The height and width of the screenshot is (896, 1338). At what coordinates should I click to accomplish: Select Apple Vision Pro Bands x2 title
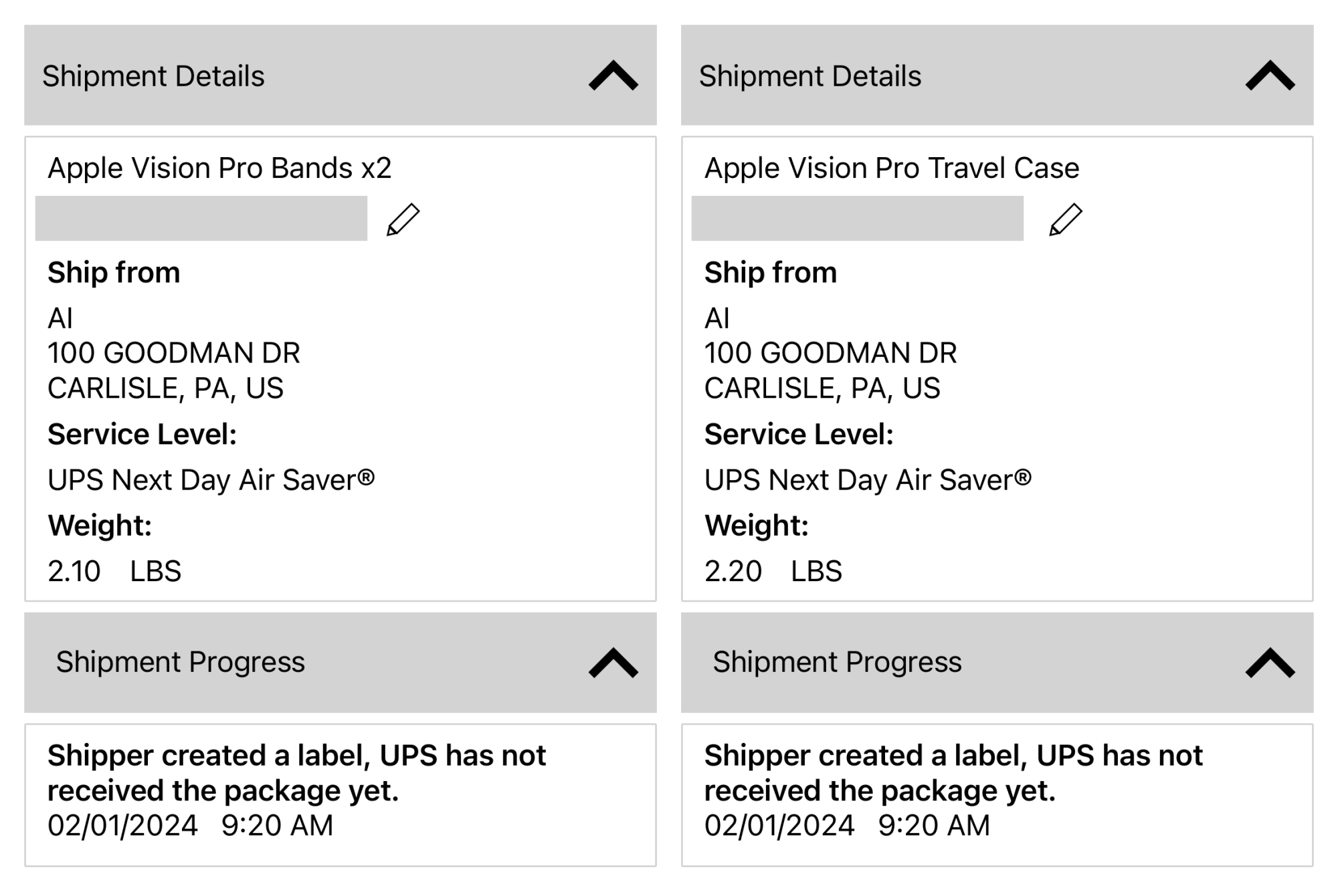(219, 168)
